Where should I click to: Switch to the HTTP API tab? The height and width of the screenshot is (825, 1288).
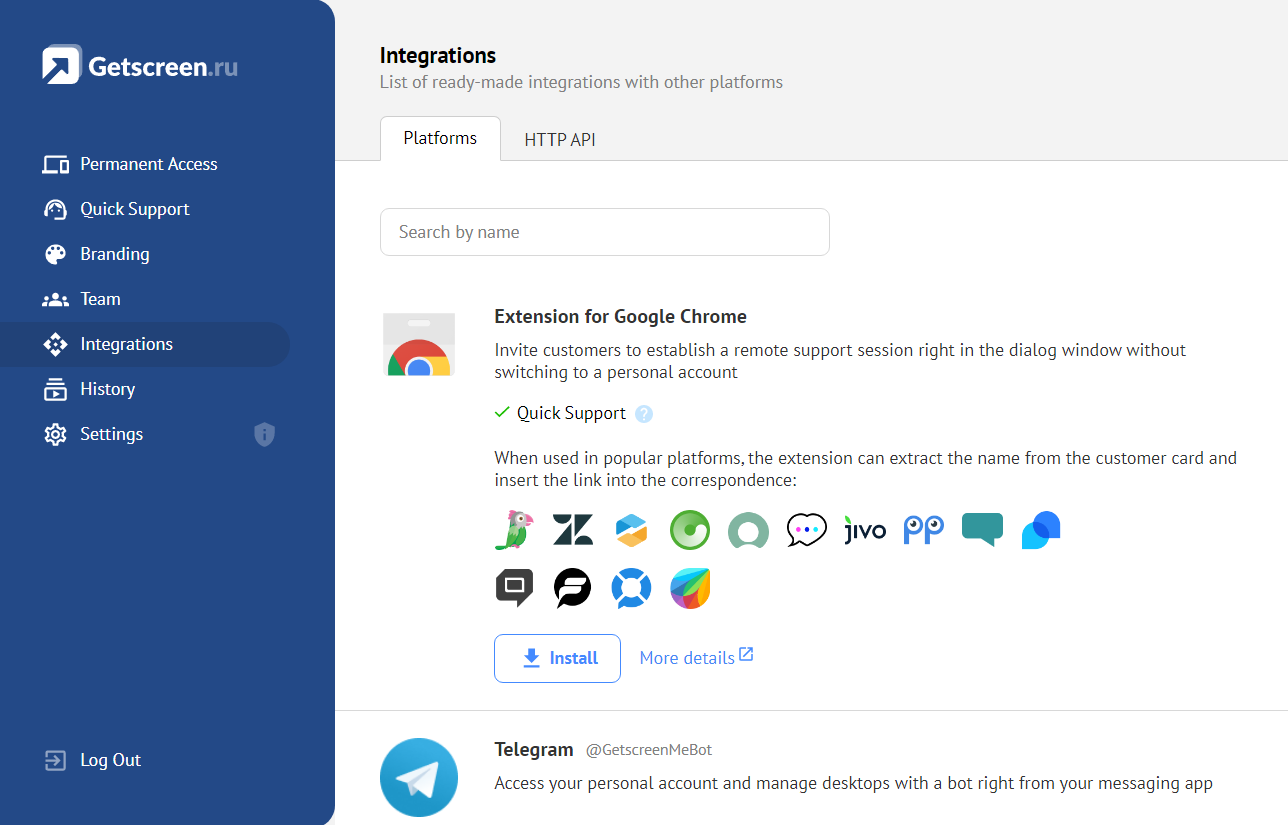coord(560,139)
